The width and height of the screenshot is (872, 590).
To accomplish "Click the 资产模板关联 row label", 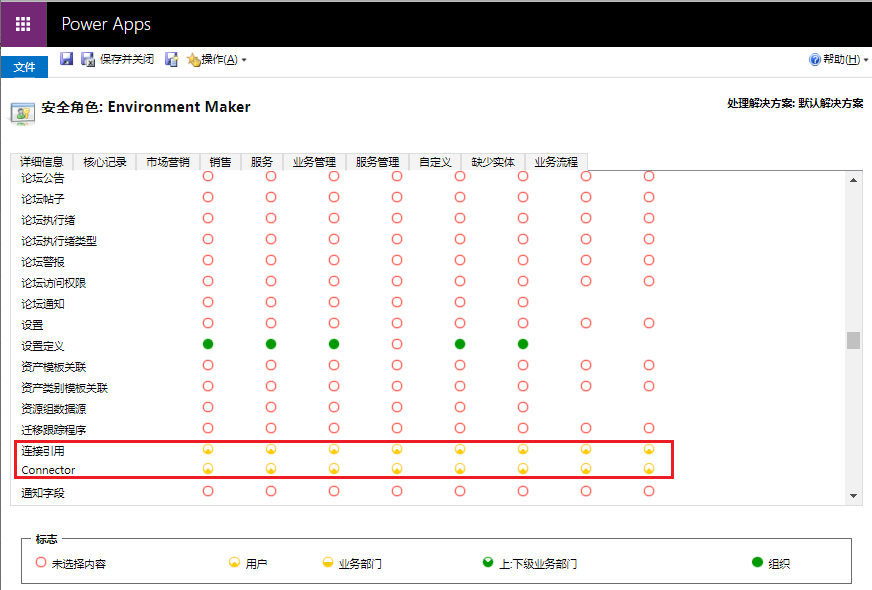I will (54, 367).
